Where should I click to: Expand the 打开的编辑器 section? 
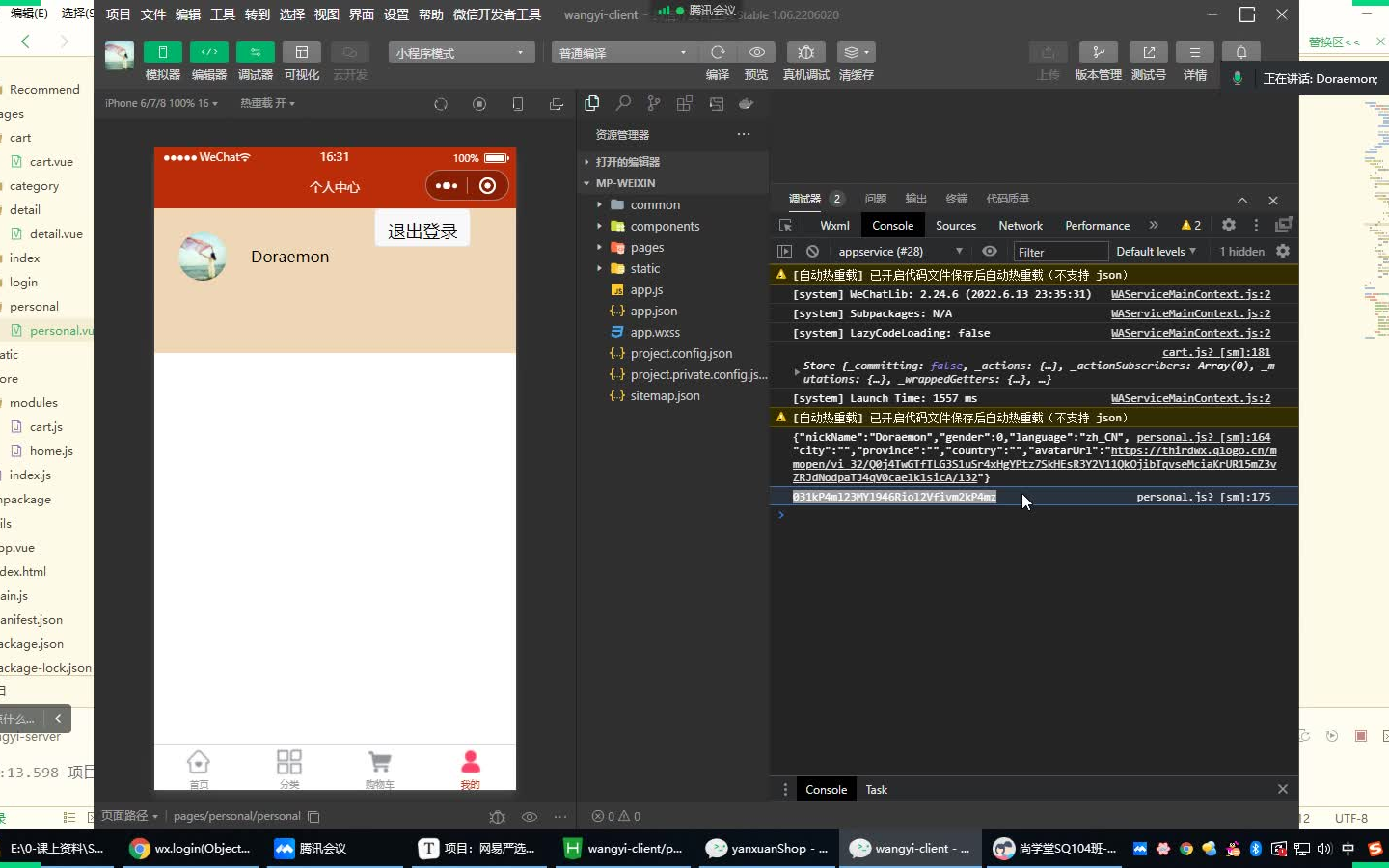(672, 162)
